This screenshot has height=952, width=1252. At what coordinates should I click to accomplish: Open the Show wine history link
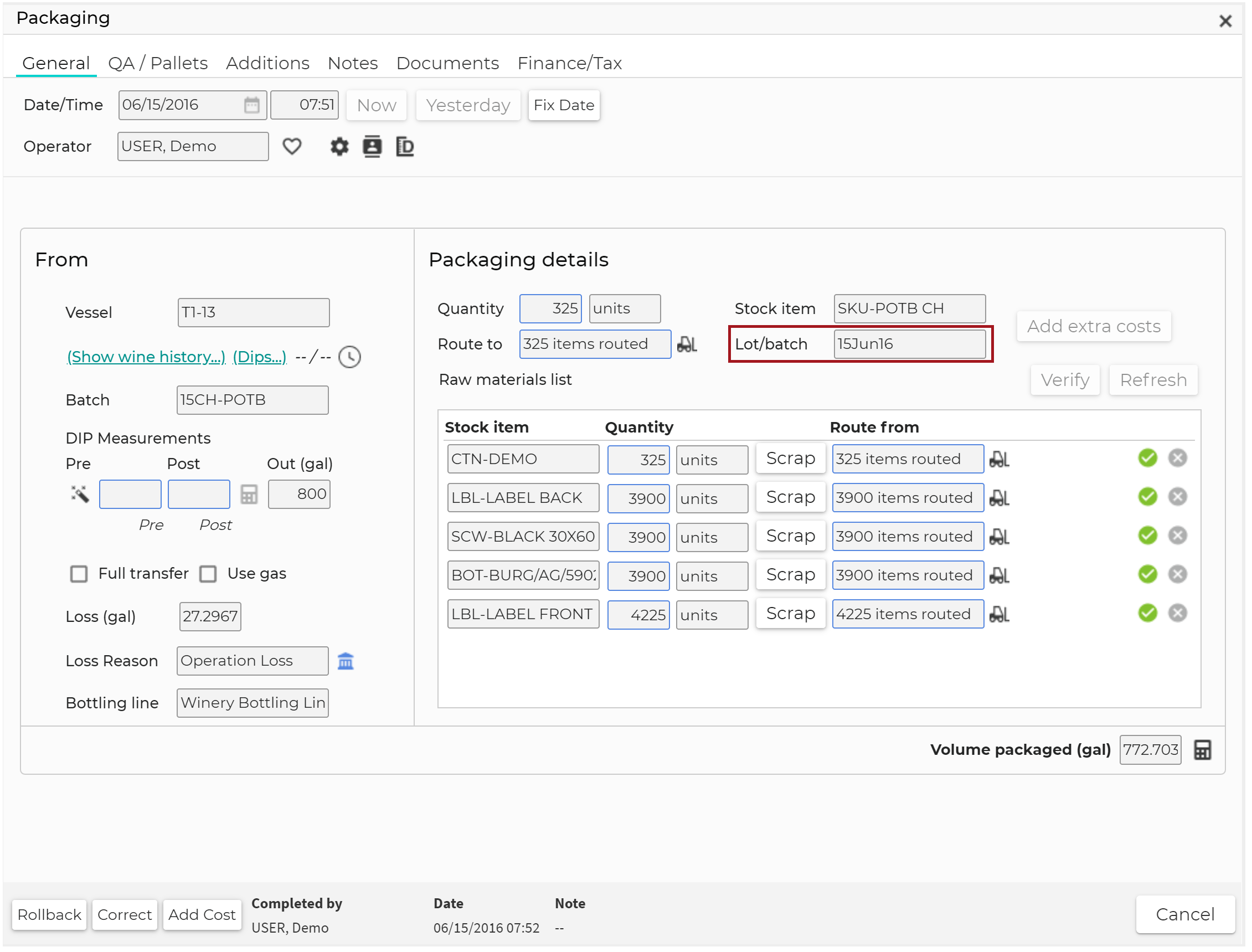[x=146, y=358]
